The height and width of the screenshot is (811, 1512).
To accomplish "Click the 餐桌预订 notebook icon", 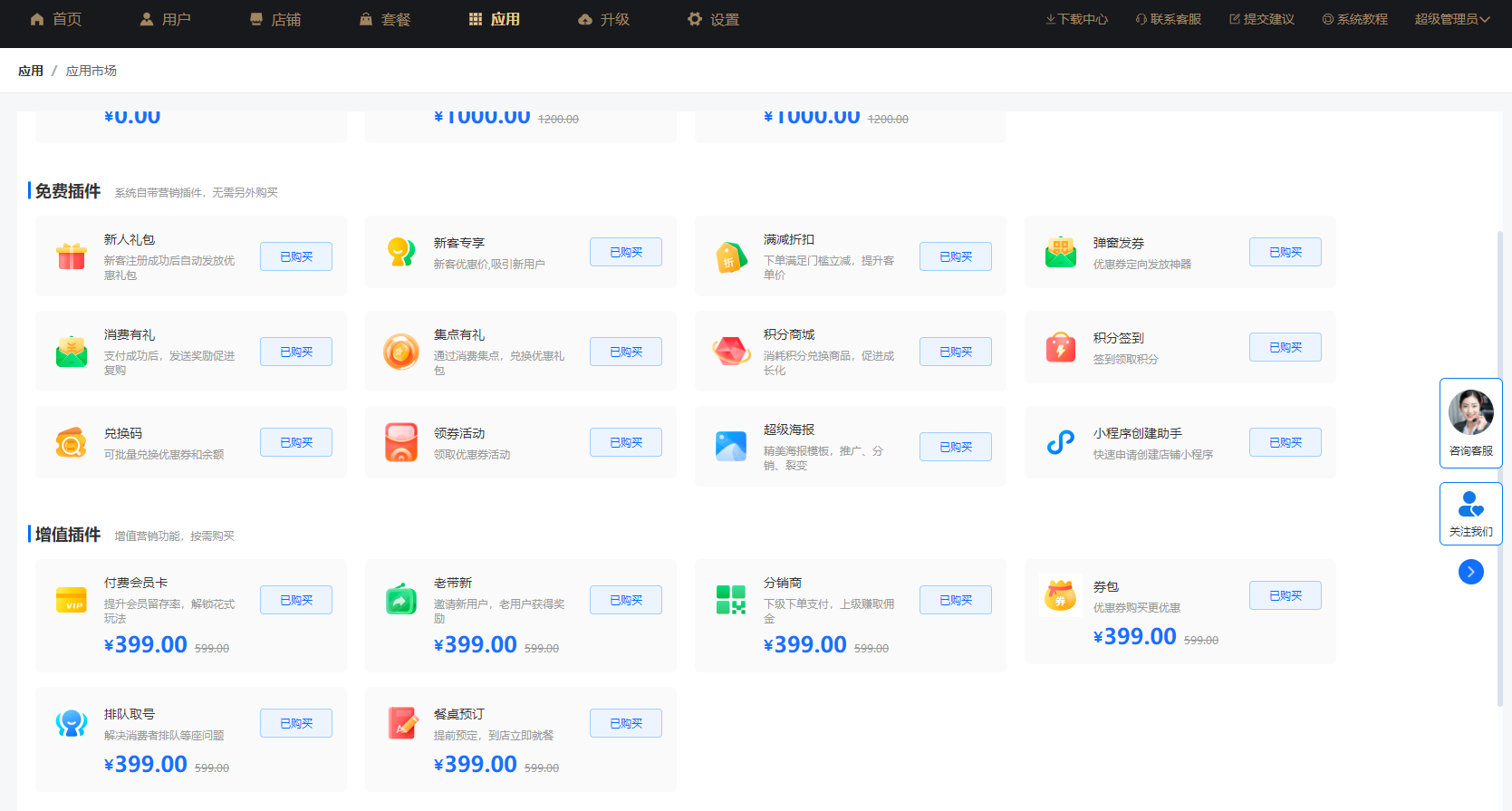I will pos(401,723).
